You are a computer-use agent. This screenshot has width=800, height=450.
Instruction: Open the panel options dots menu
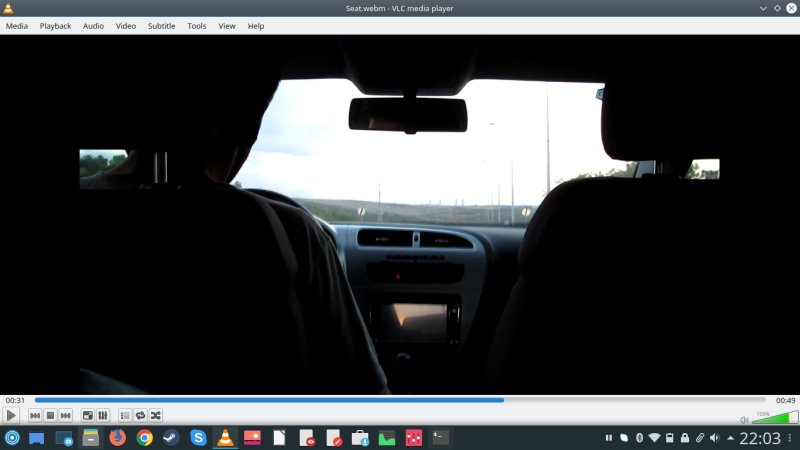(x=790, y=438)
